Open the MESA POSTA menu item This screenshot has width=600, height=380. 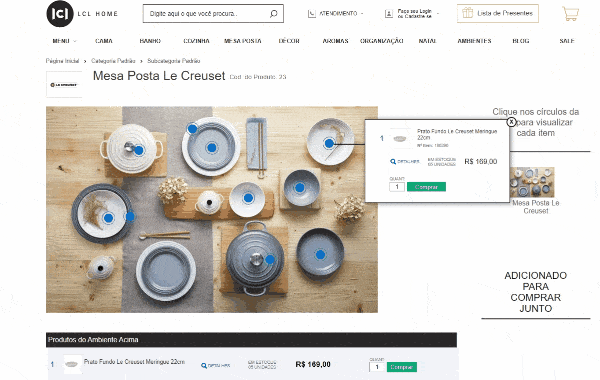pyautogui.click(x=243, y=41)
